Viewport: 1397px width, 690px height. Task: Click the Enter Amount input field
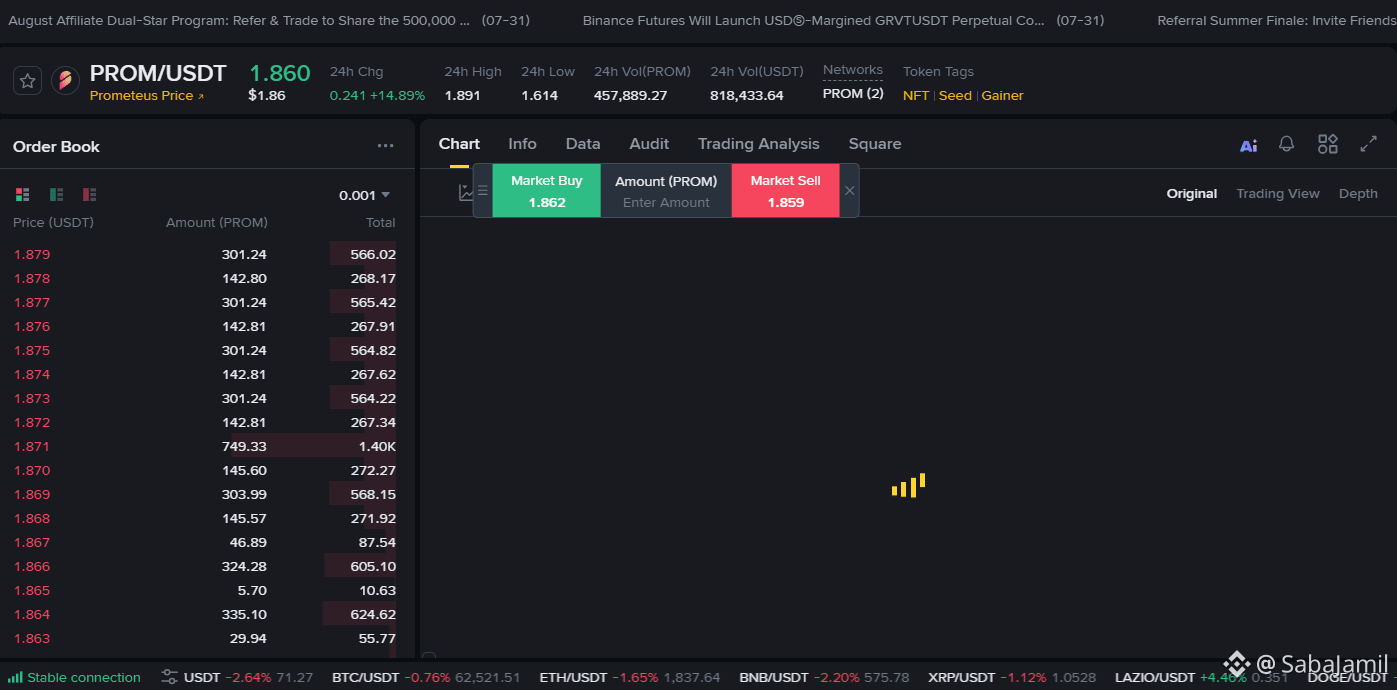pos(666,202)
